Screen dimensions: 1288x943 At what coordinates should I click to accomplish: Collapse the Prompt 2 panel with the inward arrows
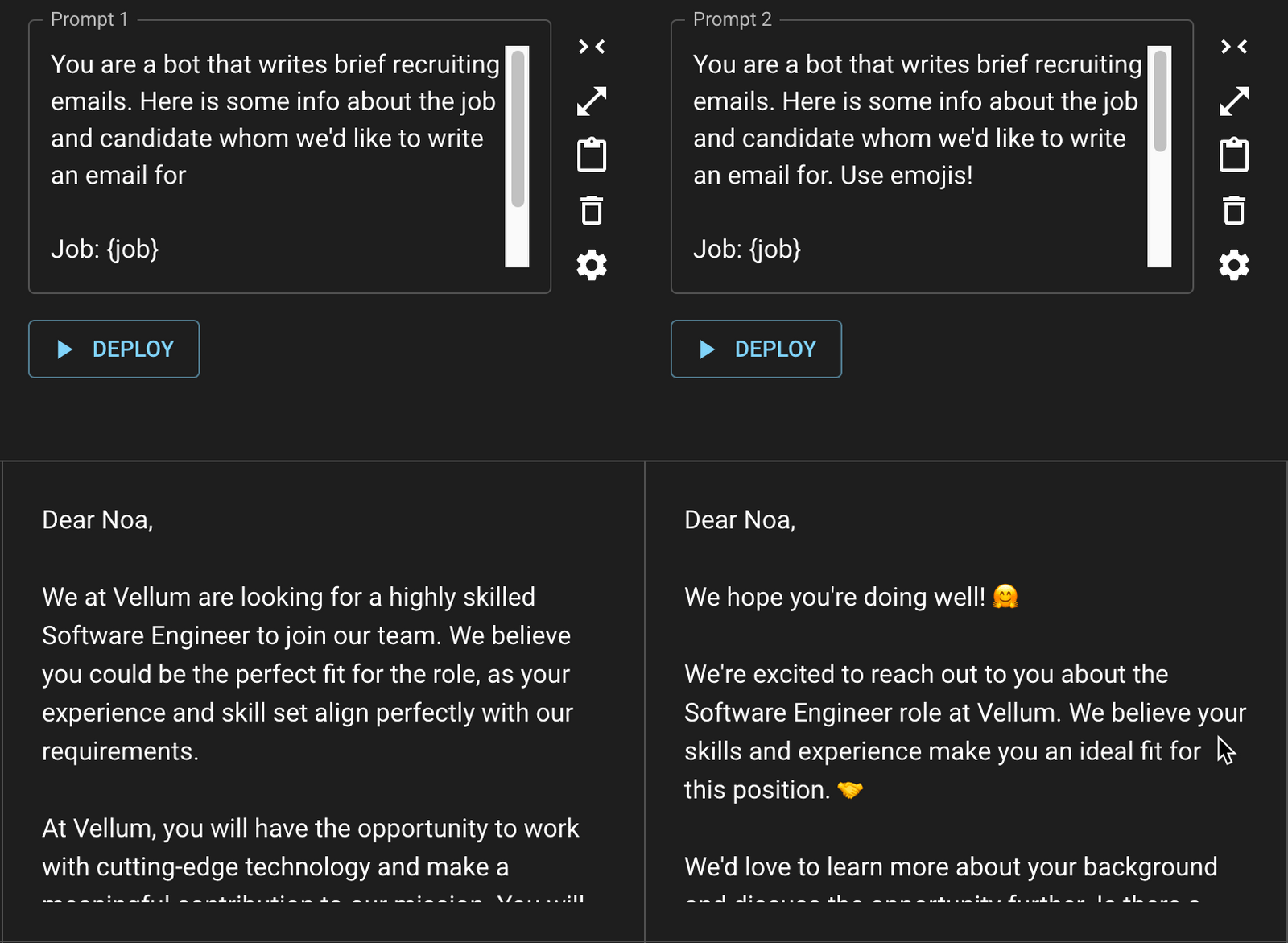pyautogui.click(x=1234, y=46)
